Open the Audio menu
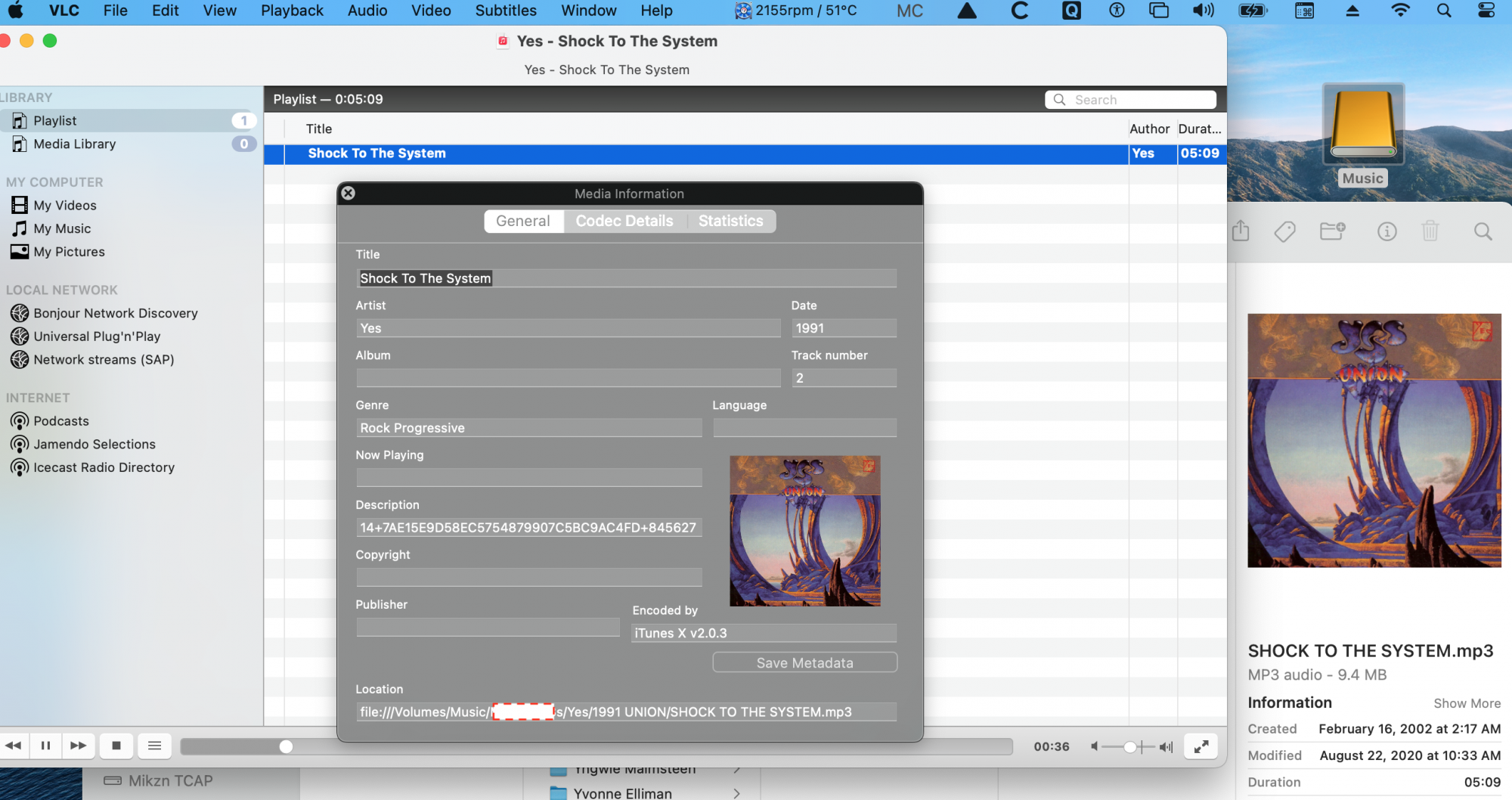This screenshot has height=800, width=1512. (x=367, y=11)
